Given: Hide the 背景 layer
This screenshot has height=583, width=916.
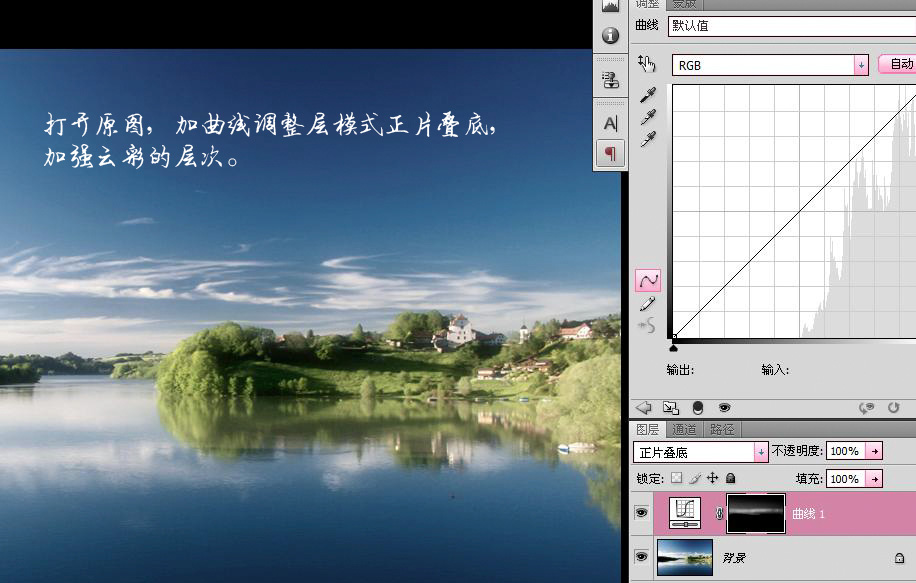Looking at the screenshot, I should coord(641,557).
